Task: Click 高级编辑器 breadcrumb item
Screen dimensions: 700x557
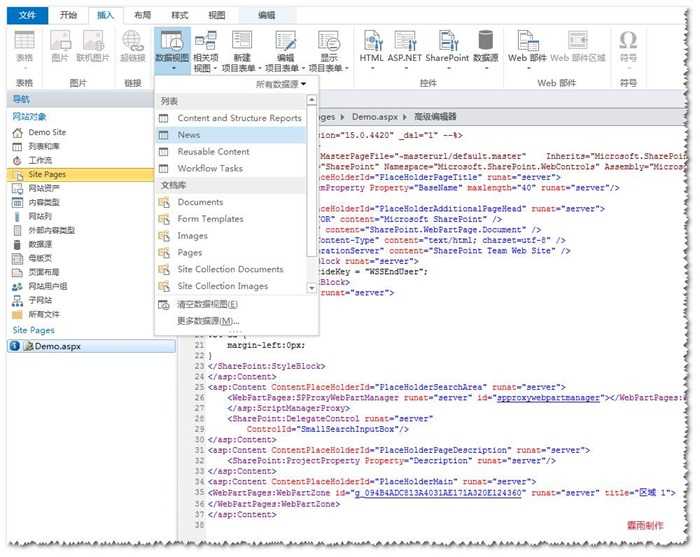Action: tap(435, 117)
